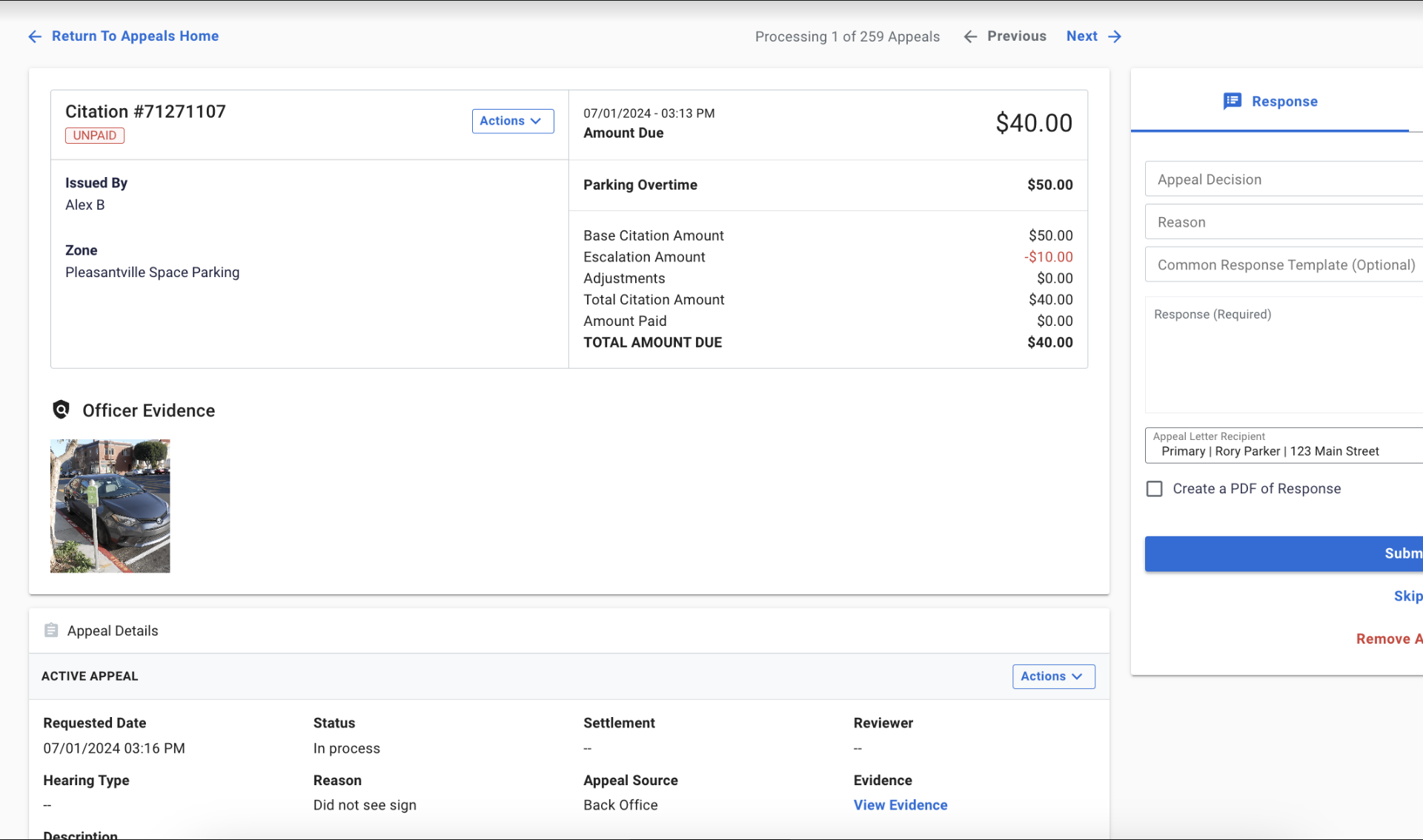This screenshot has width=1423, height=840.
Task: Click the Citation #71271107 heading
Action: [145, 112]
